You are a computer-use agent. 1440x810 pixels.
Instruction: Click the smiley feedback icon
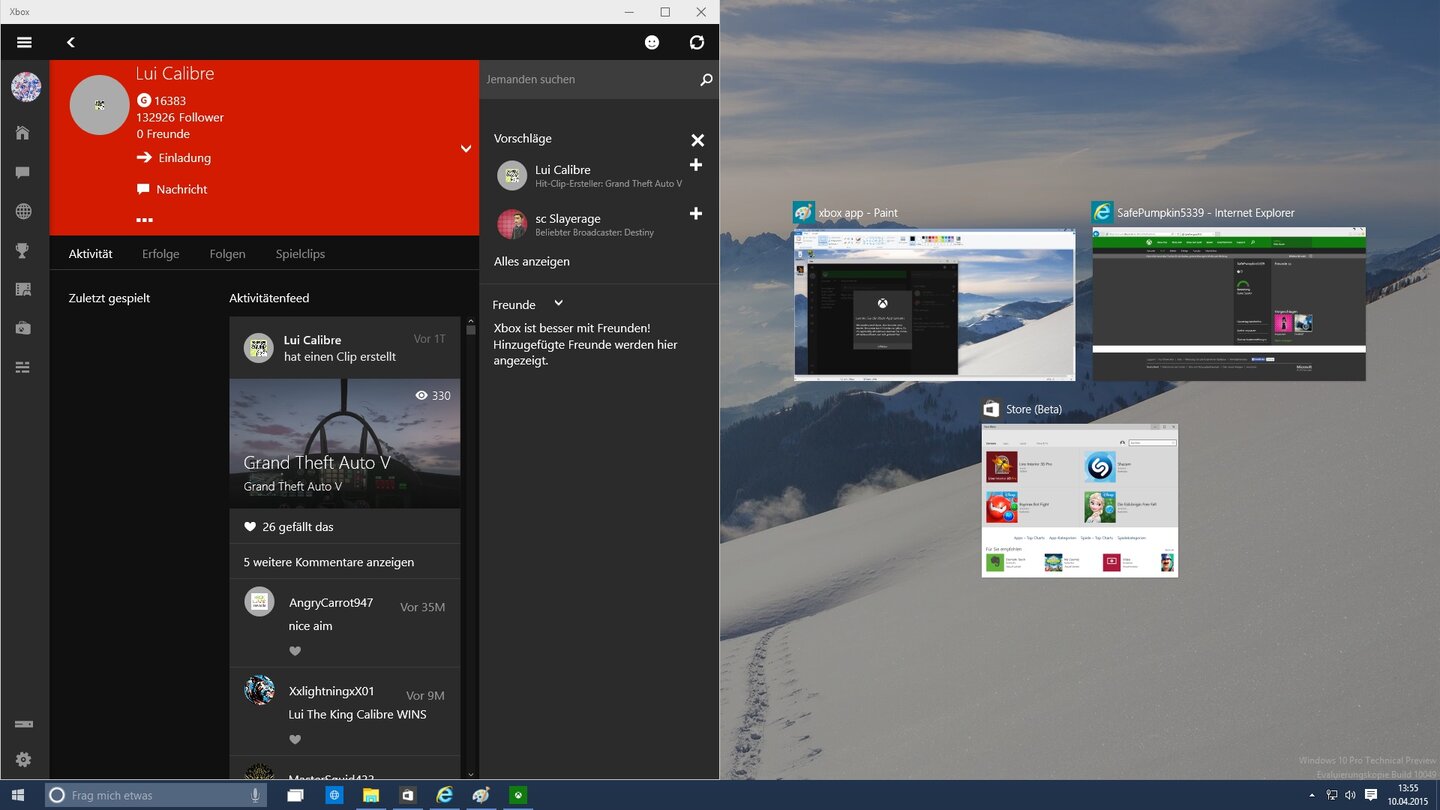coord(652,42)
